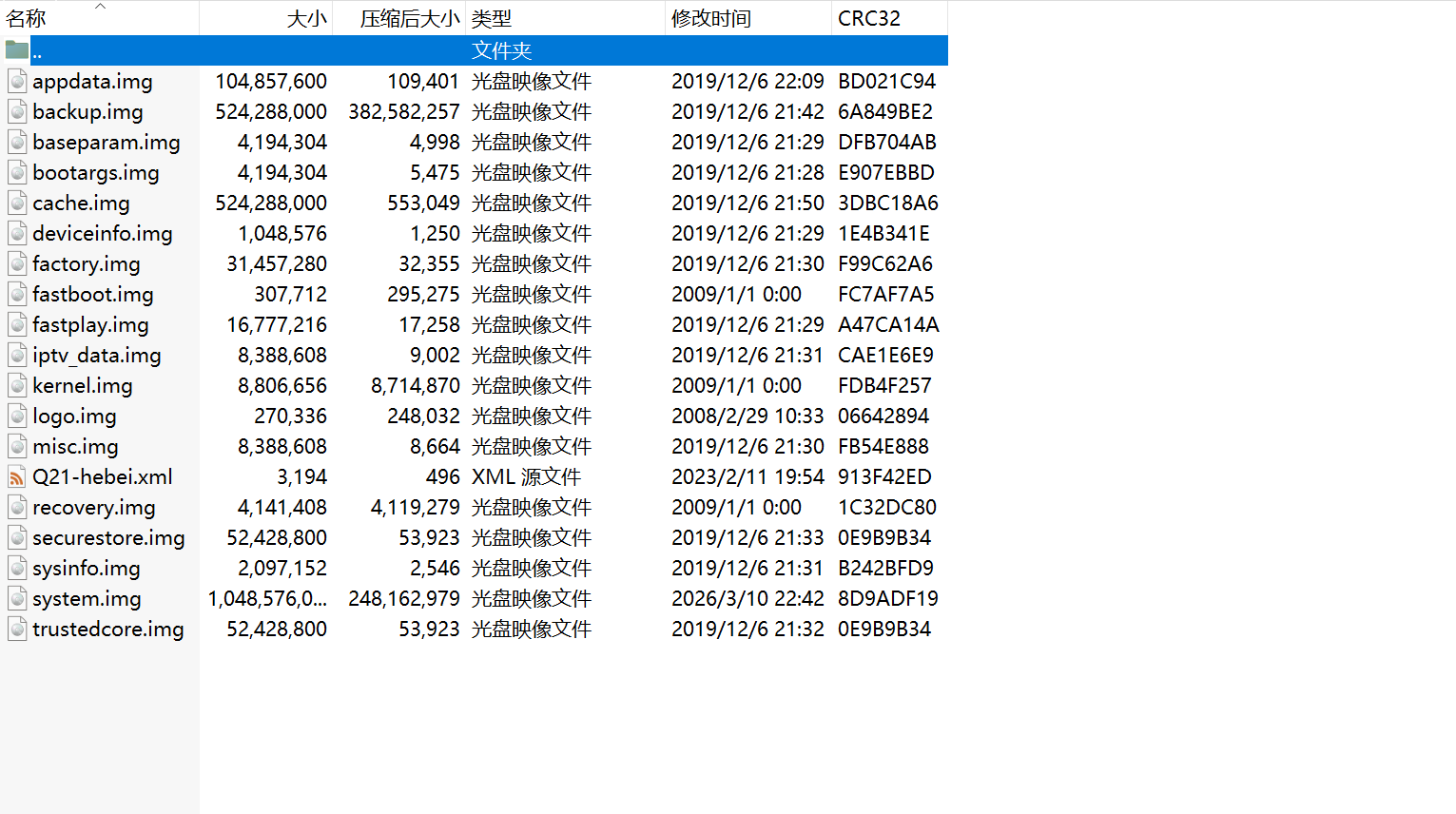This screenshot has height=814, width=1456.
Task: Click the logo.img file icon
Action: [17, 416]
